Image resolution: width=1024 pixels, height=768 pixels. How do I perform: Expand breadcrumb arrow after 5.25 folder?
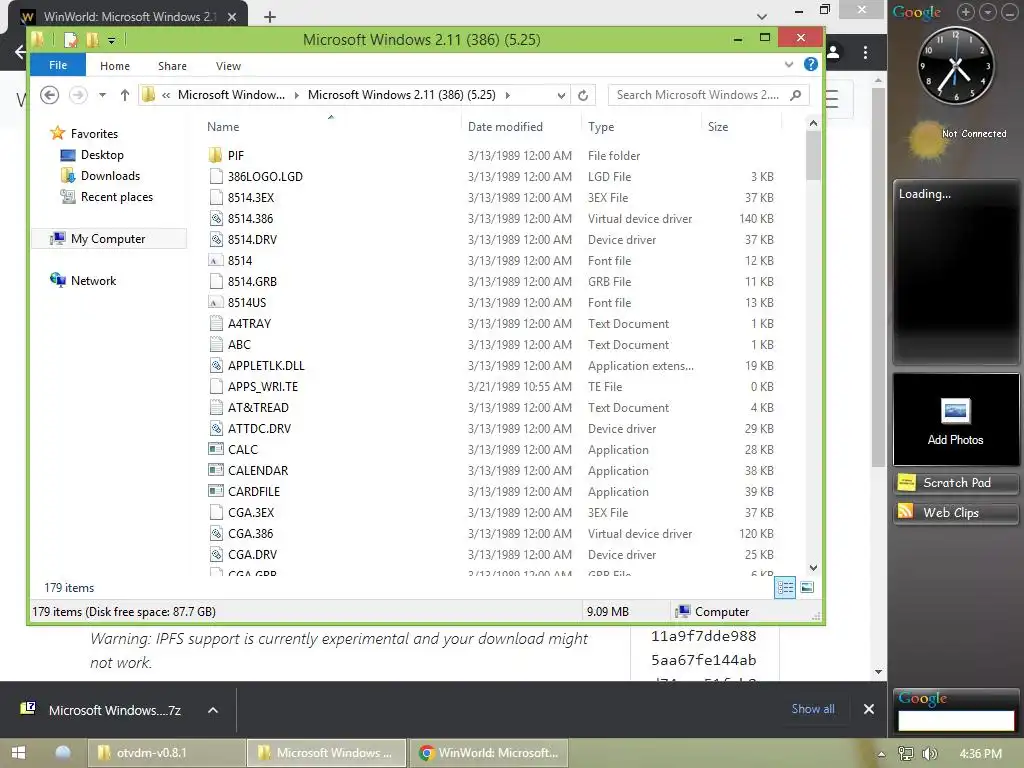click(x=507, y=95)
